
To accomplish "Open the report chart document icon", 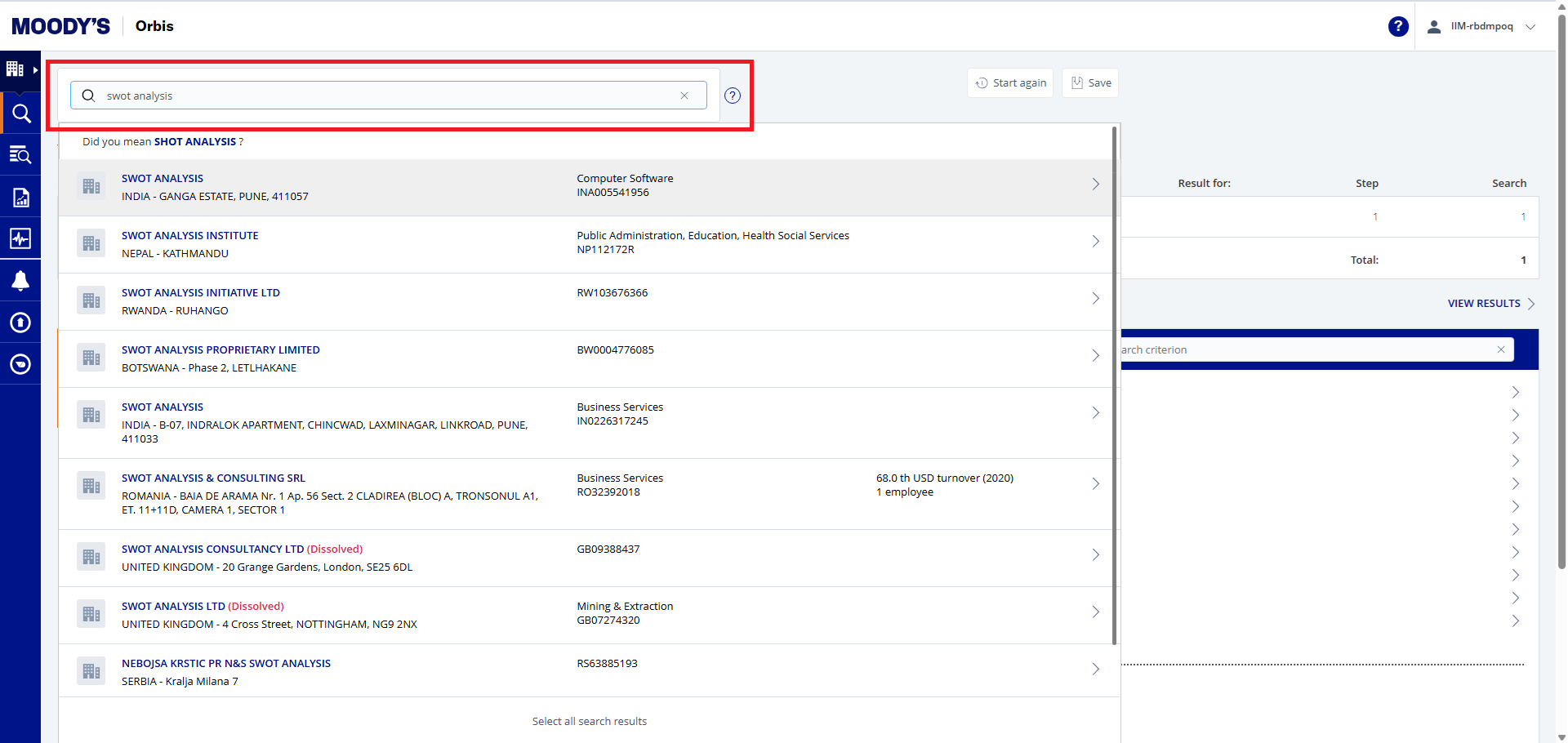I will (x=20, y=197).
